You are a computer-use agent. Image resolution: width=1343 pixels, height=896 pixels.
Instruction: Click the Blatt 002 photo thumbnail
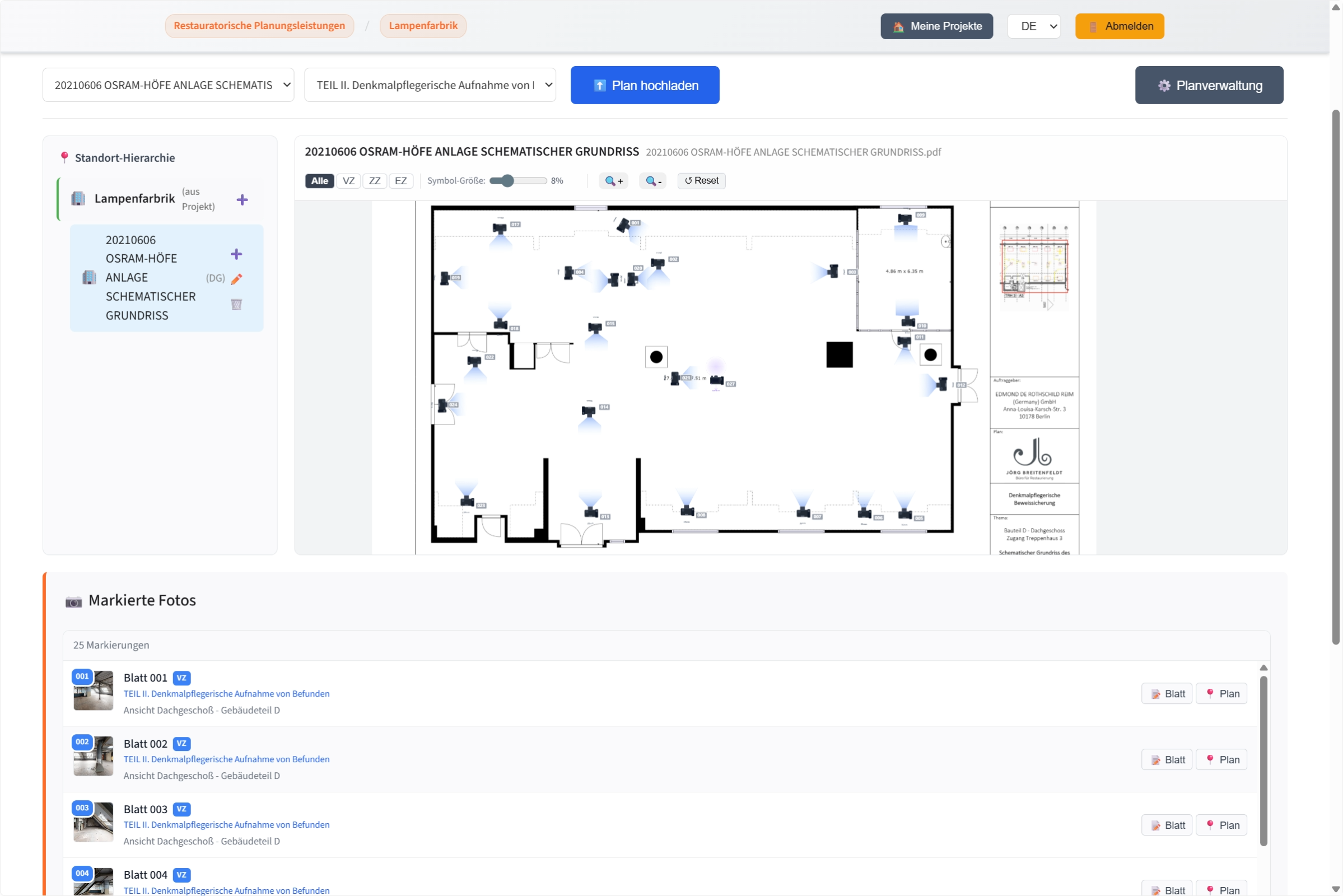(x=94, y=756)
